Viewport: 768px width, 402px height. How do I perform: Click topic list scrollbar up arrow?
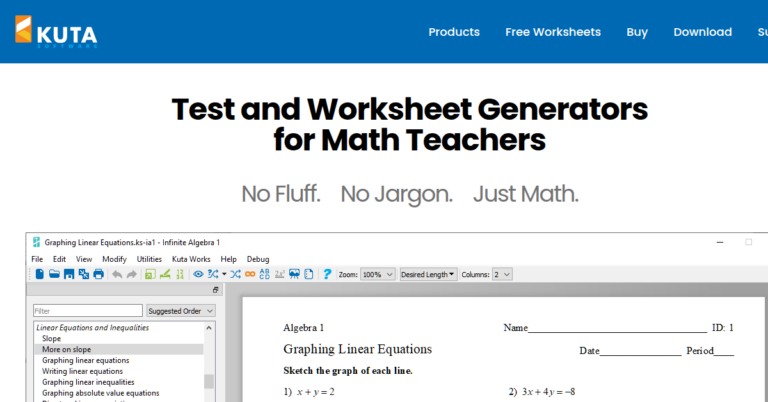209,328
